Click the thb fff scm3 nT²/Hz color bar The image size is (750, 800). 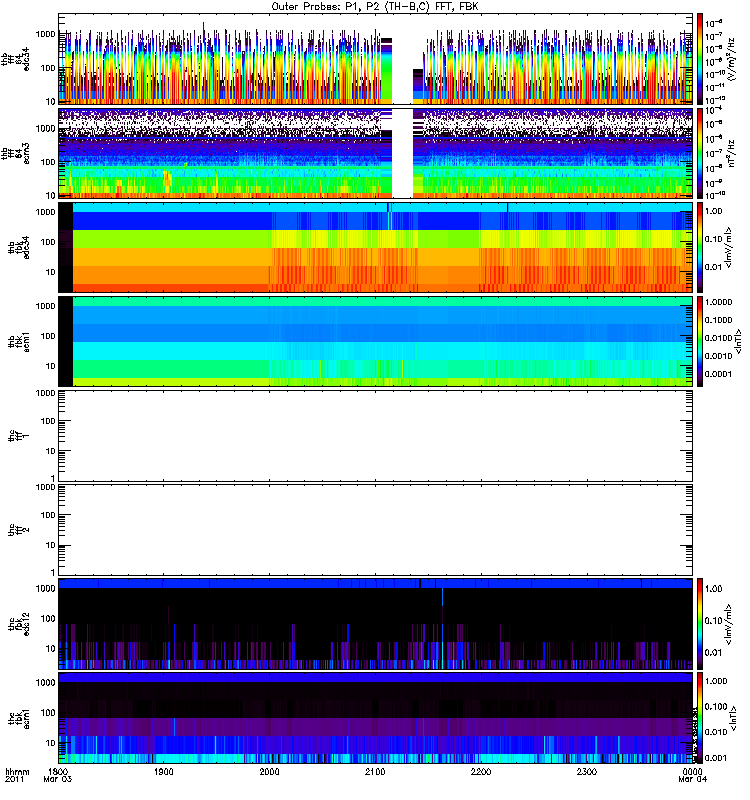tap(700, 153)
